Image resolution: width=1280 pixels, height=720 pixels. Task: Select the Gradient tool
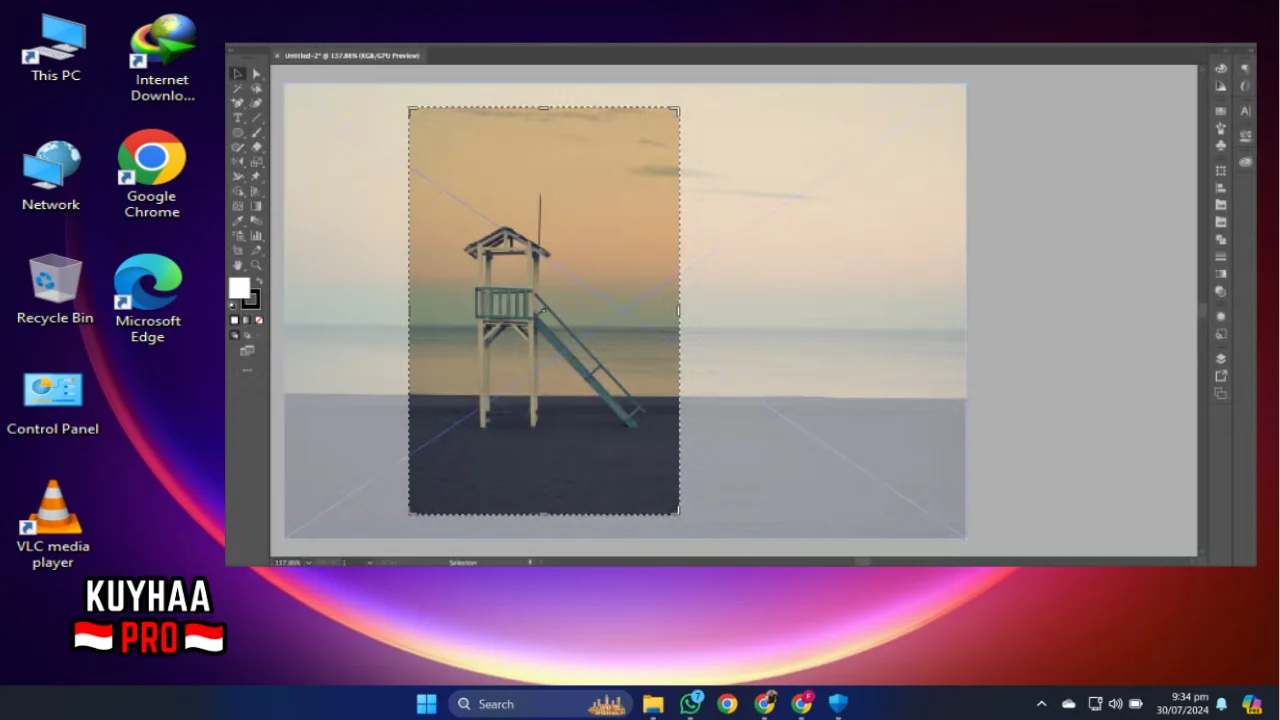tap(256, 206)
